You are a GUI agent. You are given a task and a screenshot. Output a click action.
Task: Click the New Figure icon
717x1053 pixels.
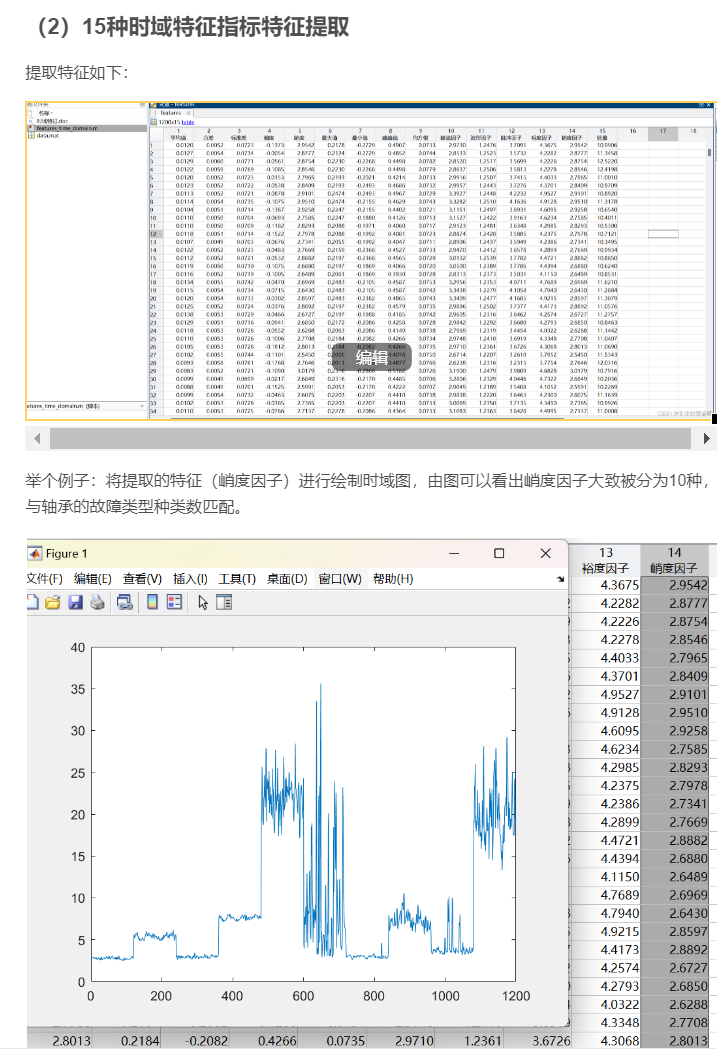pyautogui.click(x=32, y=602)
